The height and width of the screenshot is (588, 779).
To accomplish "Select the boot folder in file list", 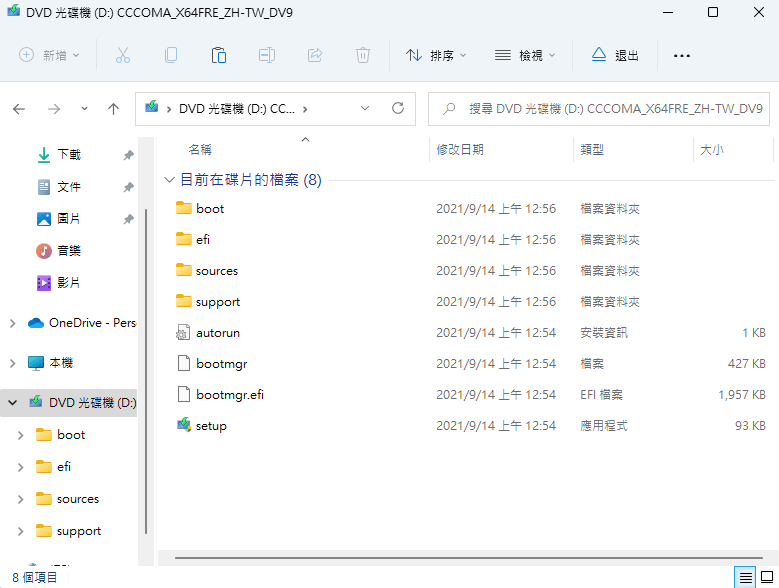I will 210,209.
